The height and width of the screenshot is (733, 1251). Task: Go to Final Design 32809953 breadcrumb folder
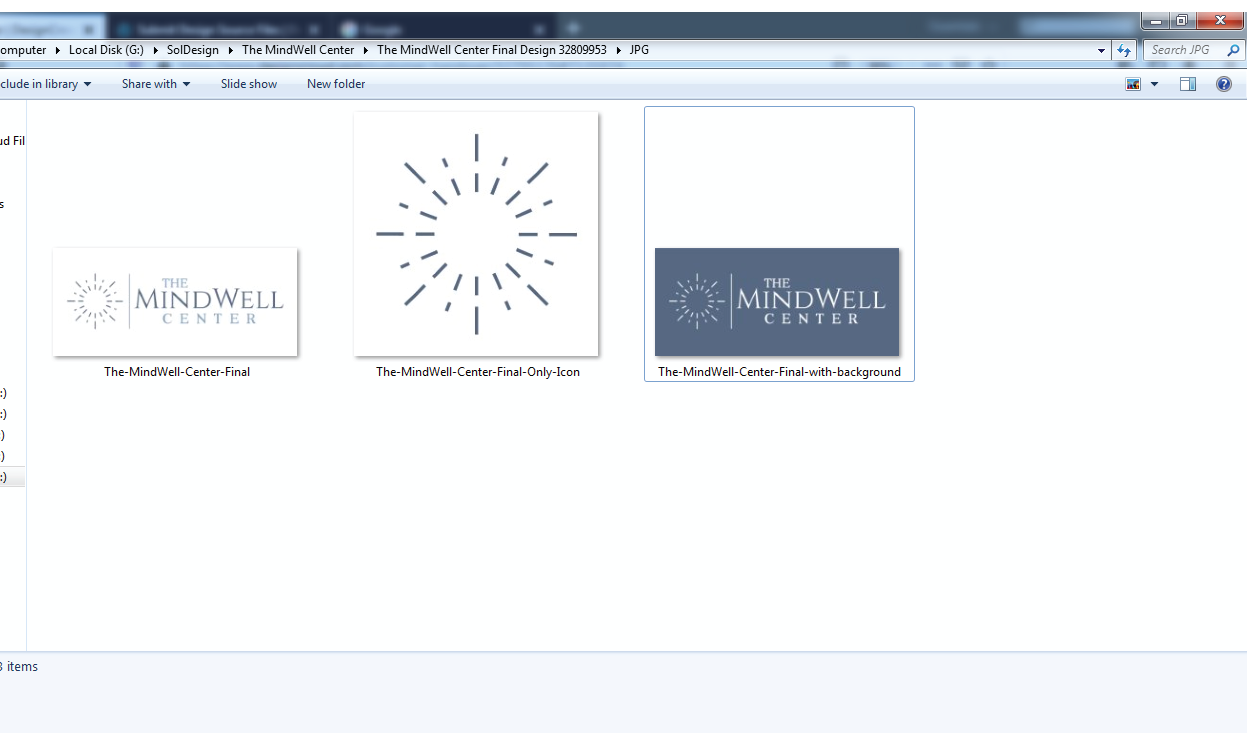tap(492, 50)
